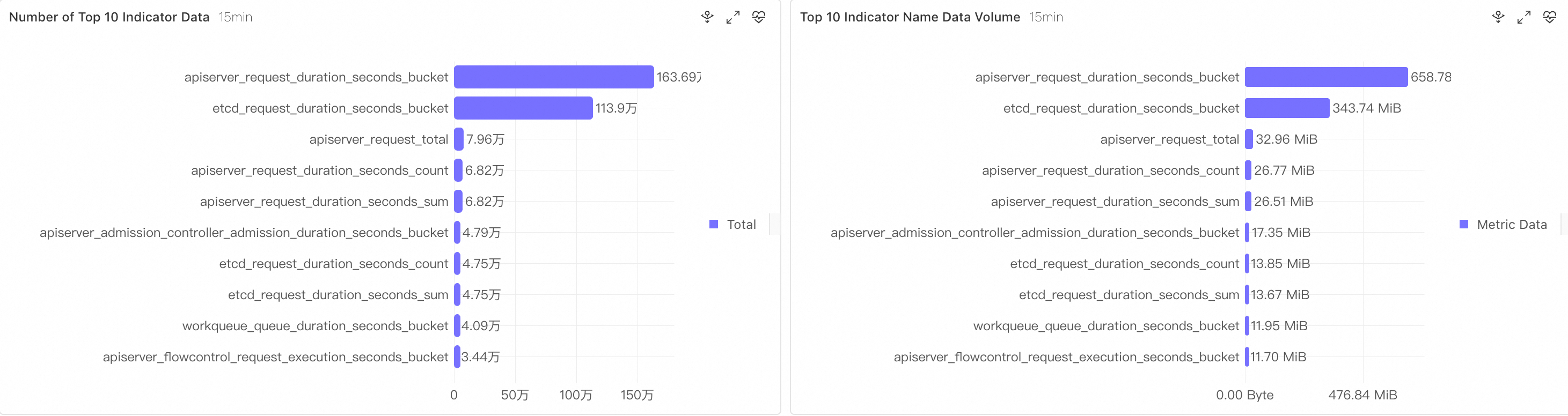Viewport: 1568px width, 416px height.
Task: Click Number of Top 10 Indicator Data title
Action: [x=109, y=17]
